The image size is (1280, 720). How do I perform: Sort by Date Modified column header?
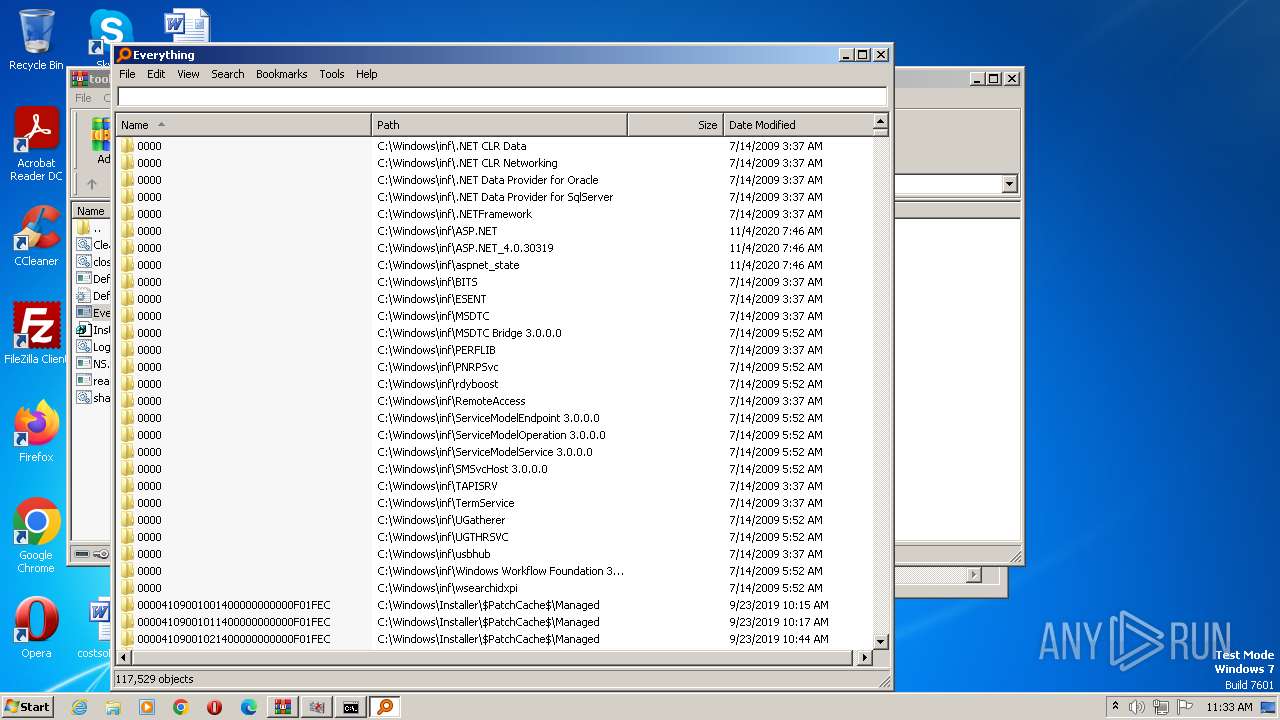(x=798, y=125)
